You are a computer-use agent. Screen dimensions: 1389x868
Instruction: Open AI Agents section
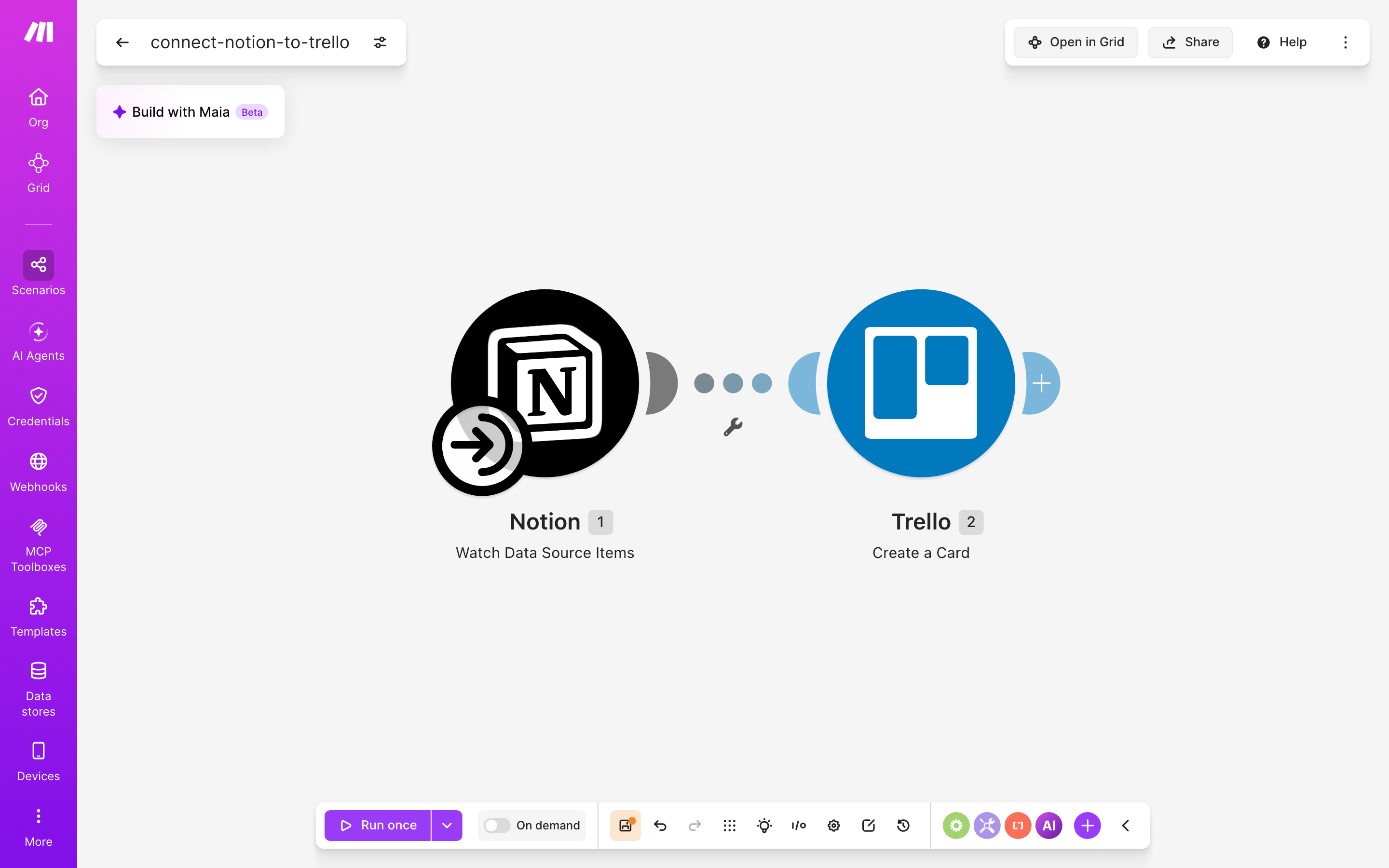39,341
